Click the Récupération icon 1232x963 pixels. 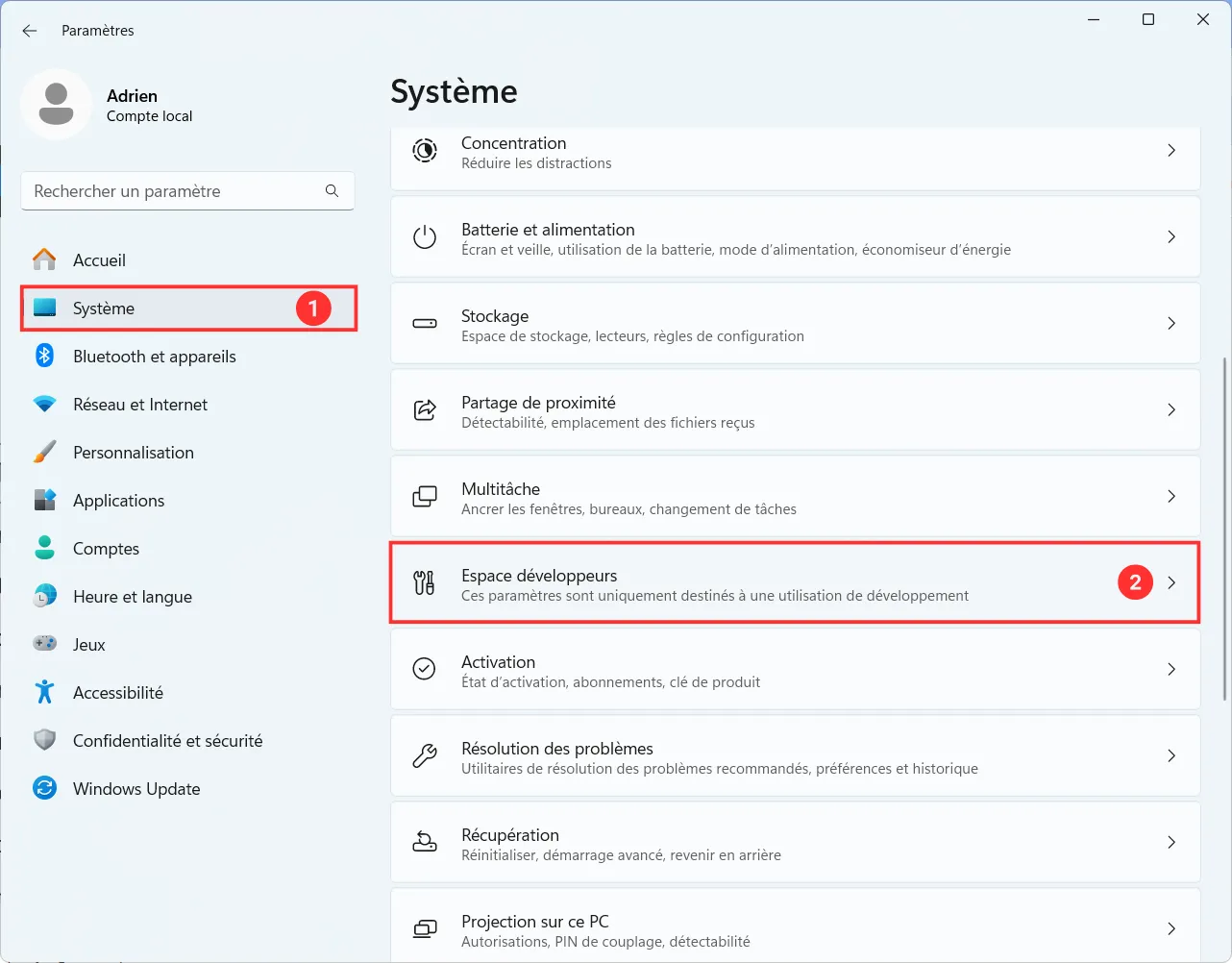(x=425, y=842)
